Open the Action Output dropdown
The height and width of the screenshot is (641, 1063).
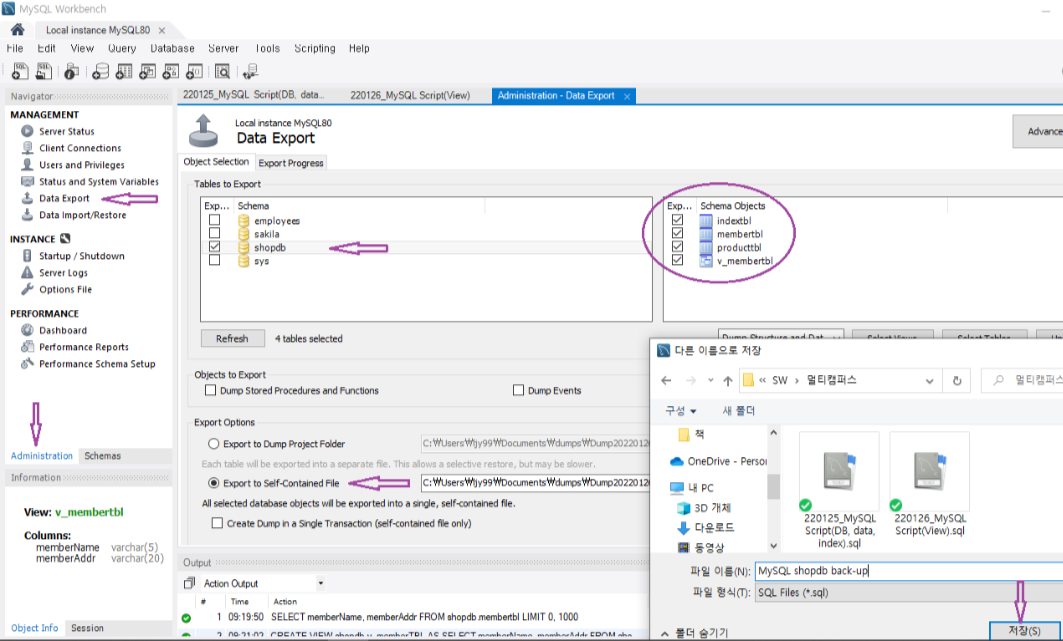[x=321, y=583]
